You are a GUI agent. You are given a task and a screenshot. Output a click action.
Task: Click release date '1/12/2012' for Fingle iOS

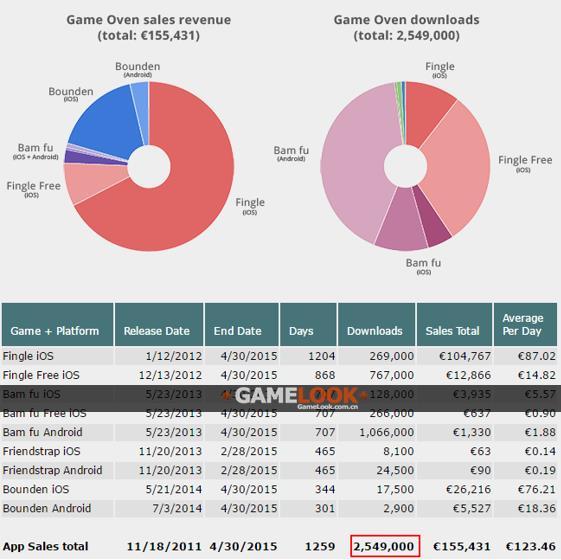click(174, 356)
